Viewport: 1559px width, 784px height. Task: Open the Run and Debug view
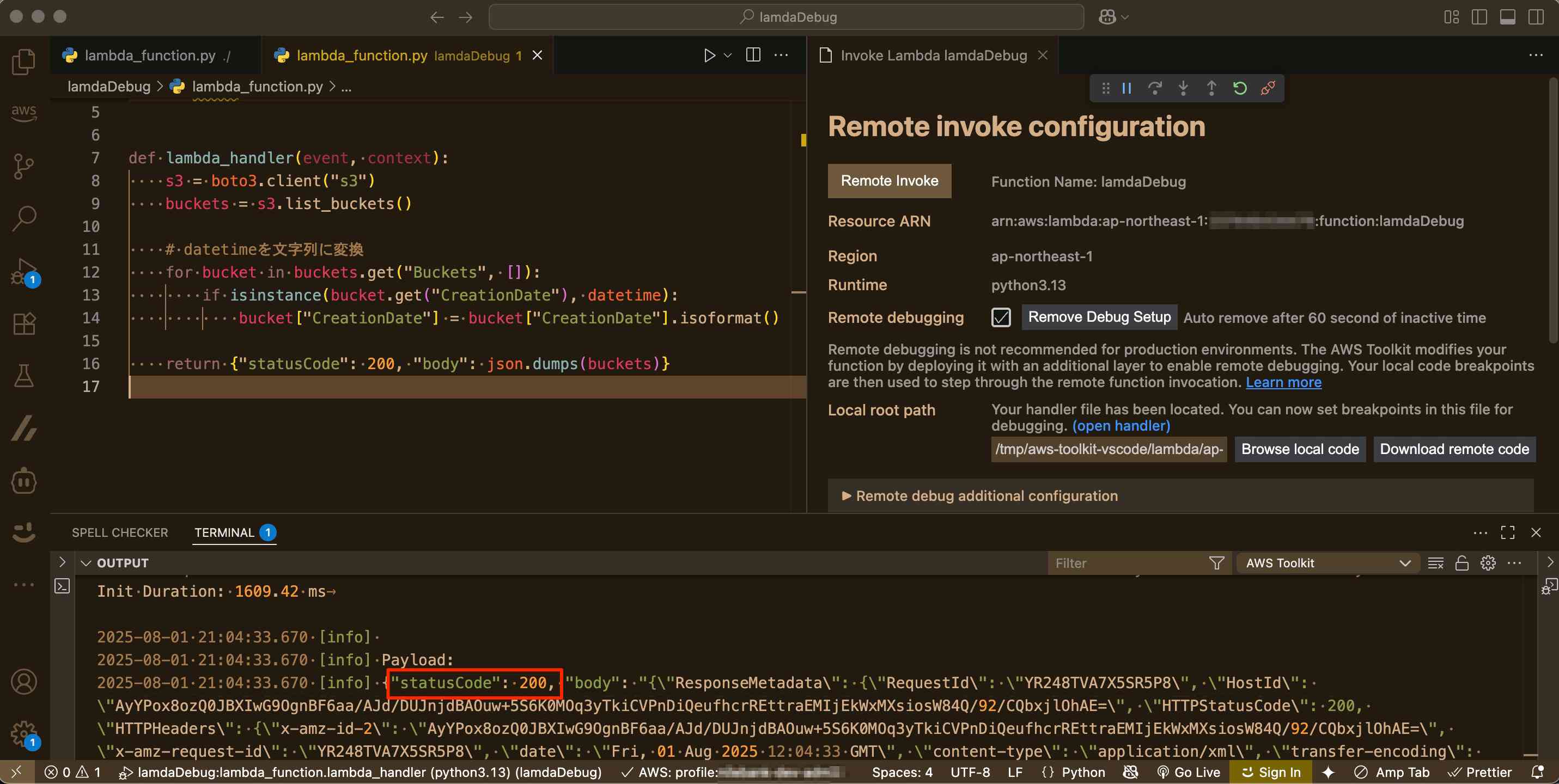[x=23, y=272]
